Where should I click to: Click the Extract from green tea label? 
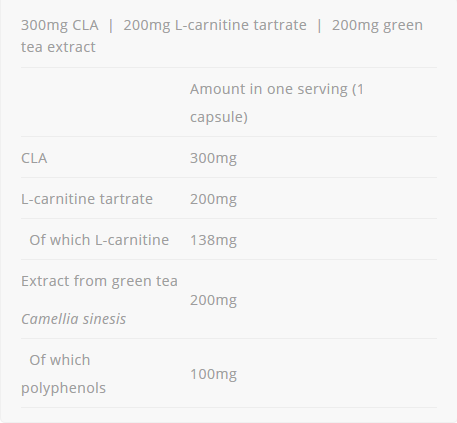click(99, 281)
